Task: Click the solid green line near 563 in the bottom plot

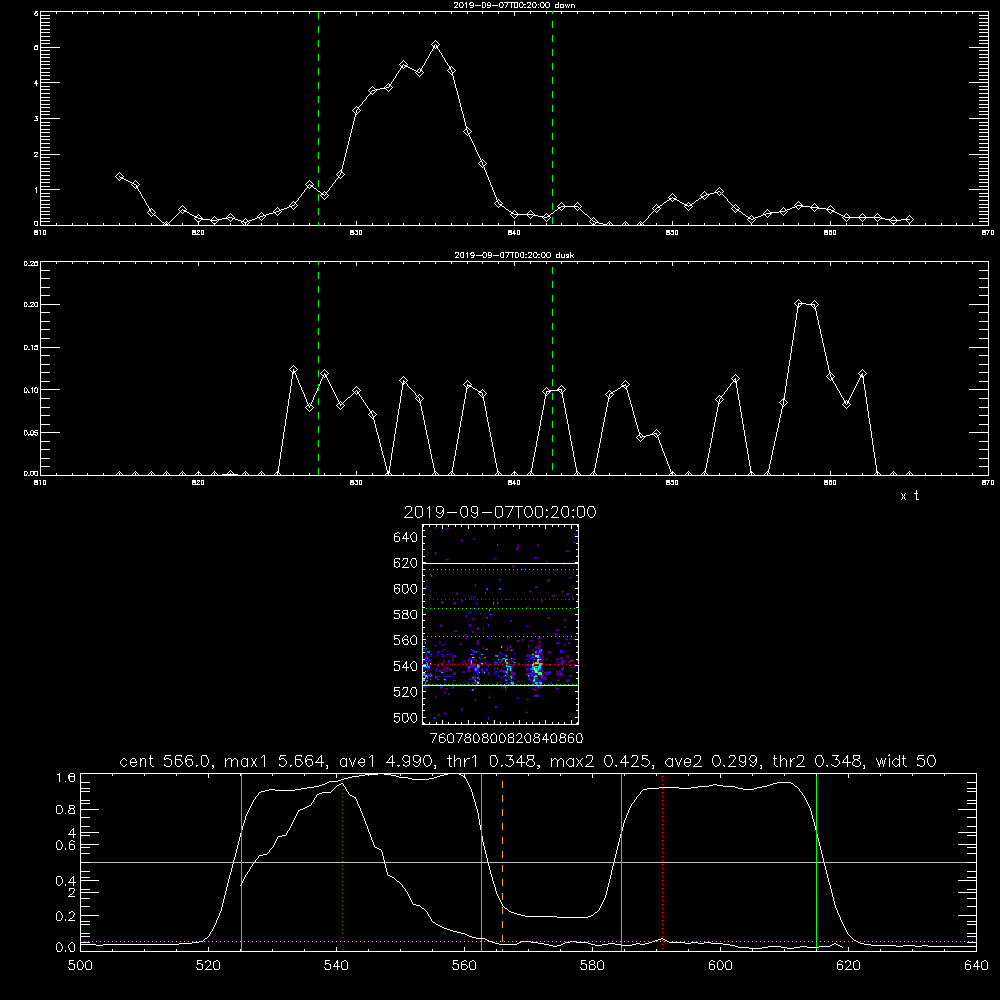Action: click(x=482, y=861)
